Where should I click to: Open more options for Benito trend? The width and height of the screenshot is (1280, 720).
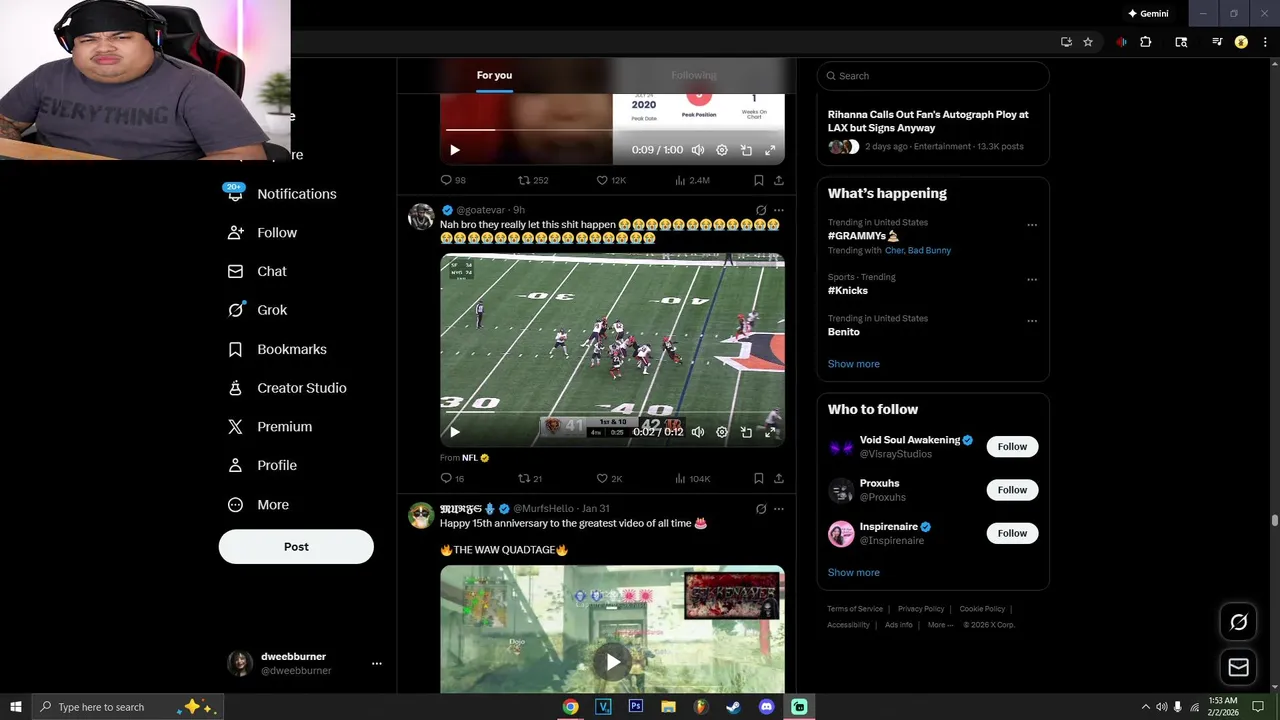point(1032,321)
